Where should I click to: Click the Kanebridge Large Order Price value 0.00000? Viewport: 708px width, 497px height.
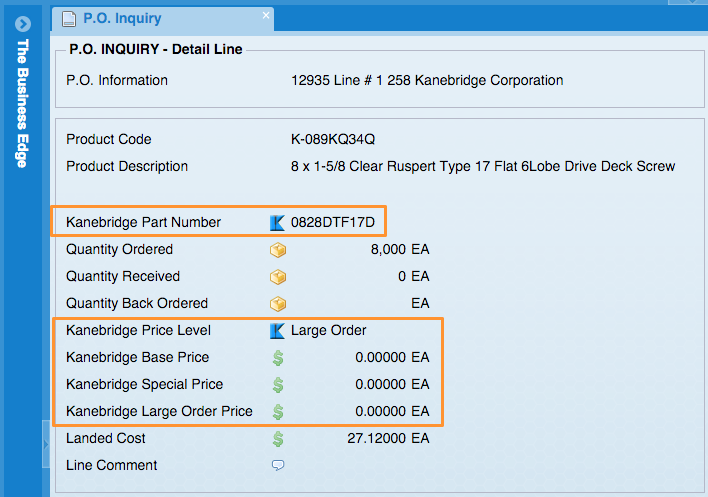tap(380, 411)
